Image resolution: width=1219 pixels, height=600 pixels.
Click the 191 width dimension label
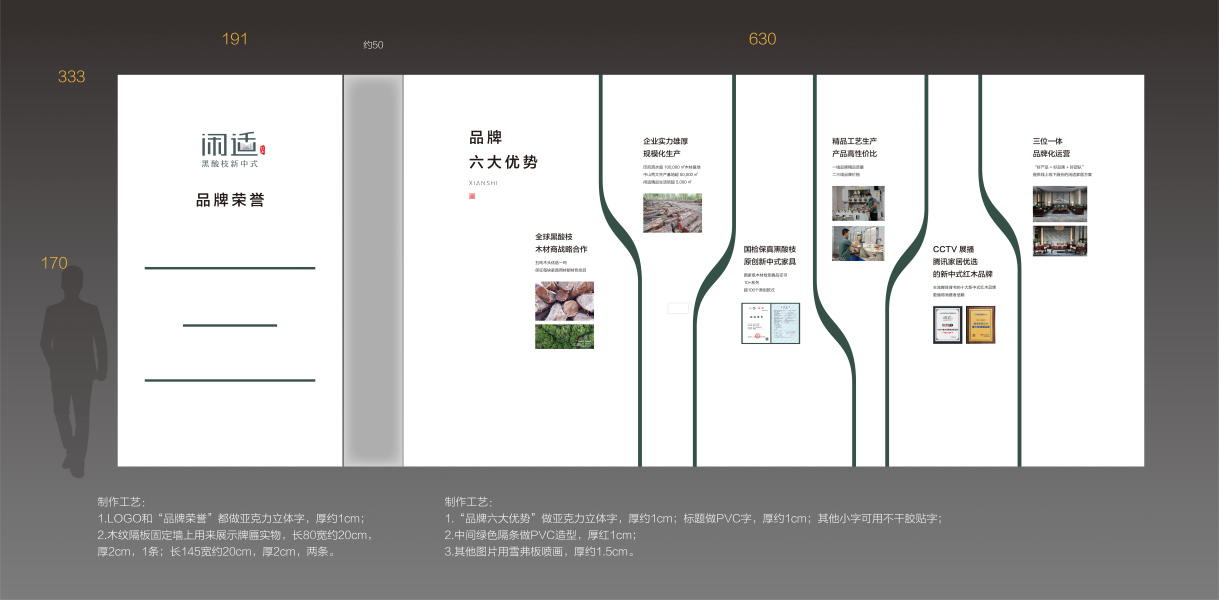click(x=234, y=39)
